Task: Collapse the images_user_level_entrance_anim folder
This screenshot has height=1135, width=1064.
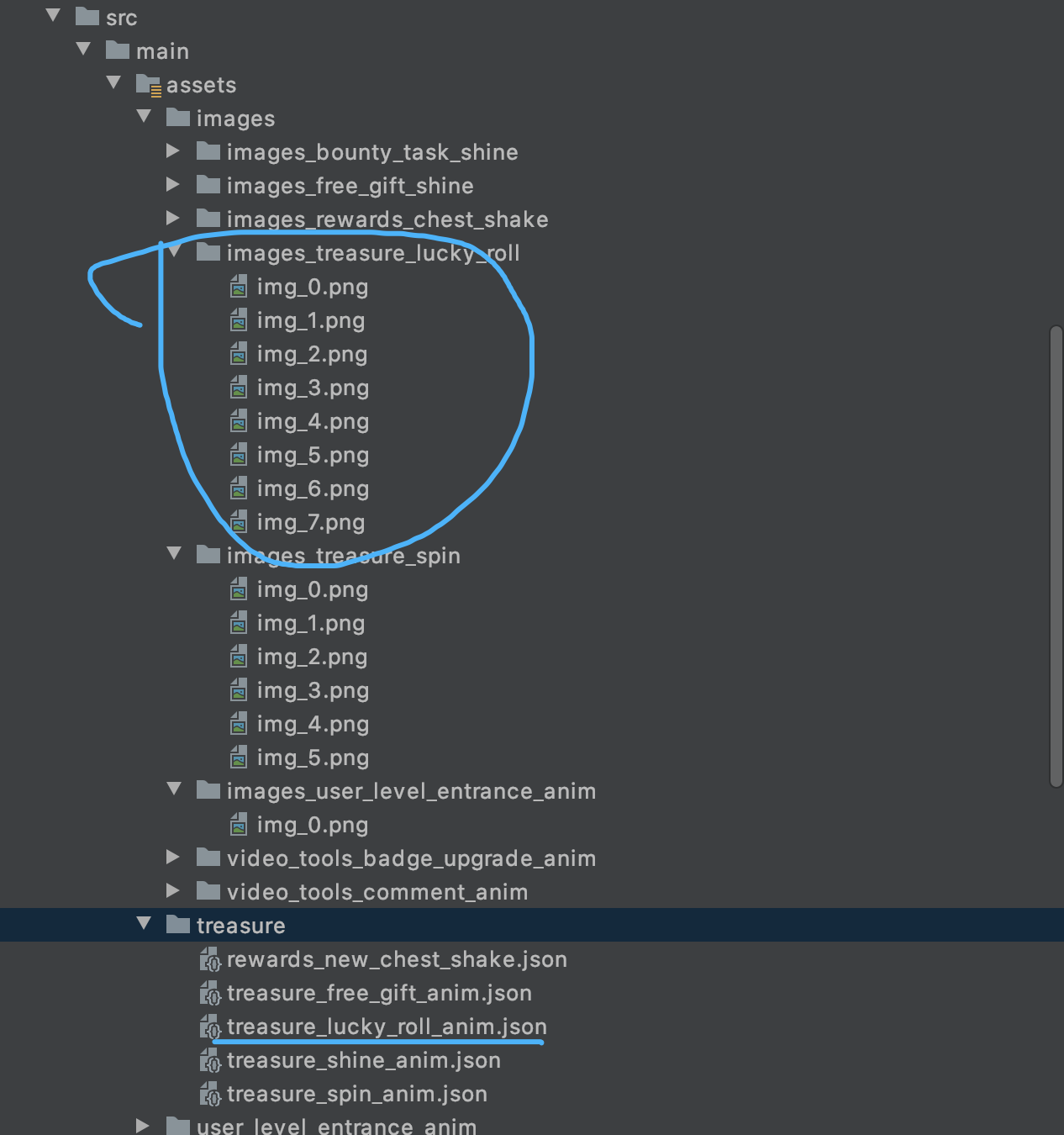Action: point(174,788)
